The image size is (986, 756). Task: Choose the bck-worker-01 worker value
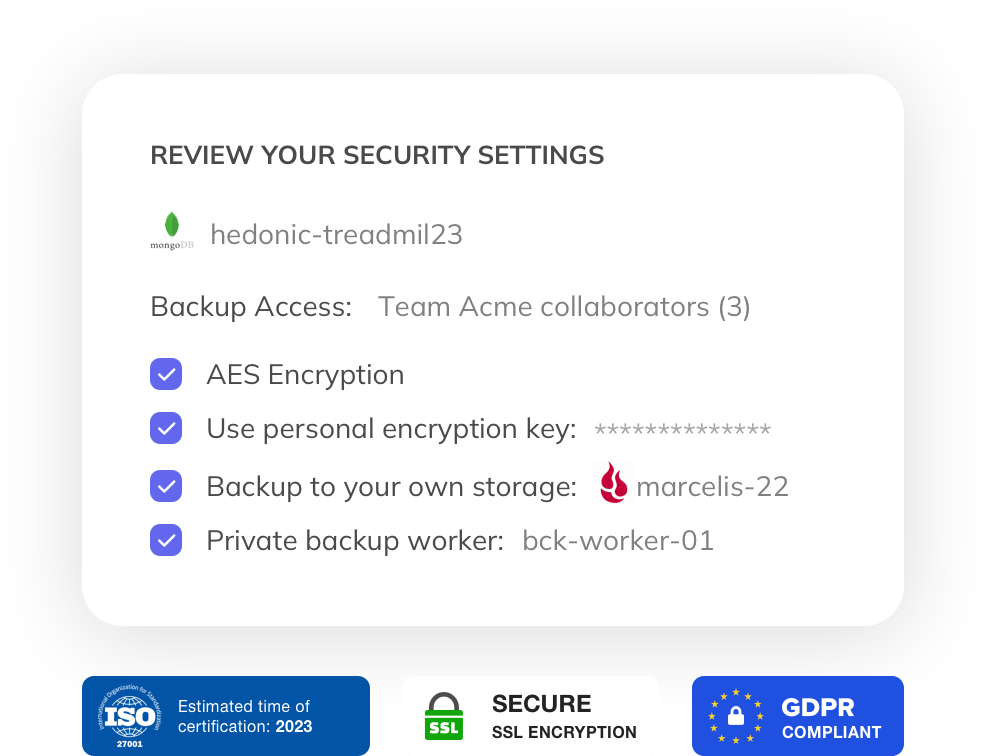pyautogui.click(x=618, y=541)
